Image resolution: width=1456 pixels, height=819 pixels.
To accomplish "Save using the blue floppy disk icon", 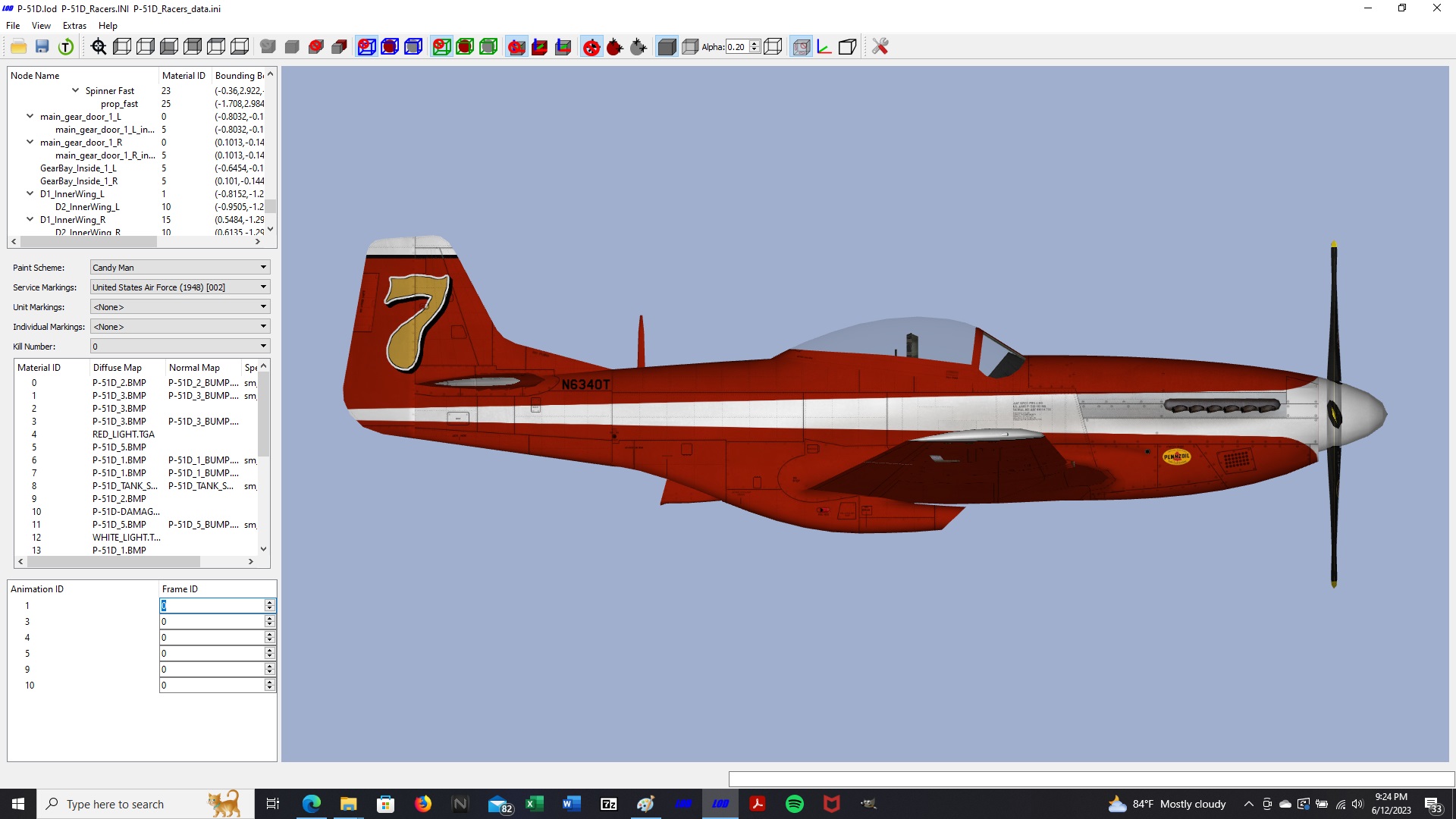I will pyautogui.click(x=42, y=47).
